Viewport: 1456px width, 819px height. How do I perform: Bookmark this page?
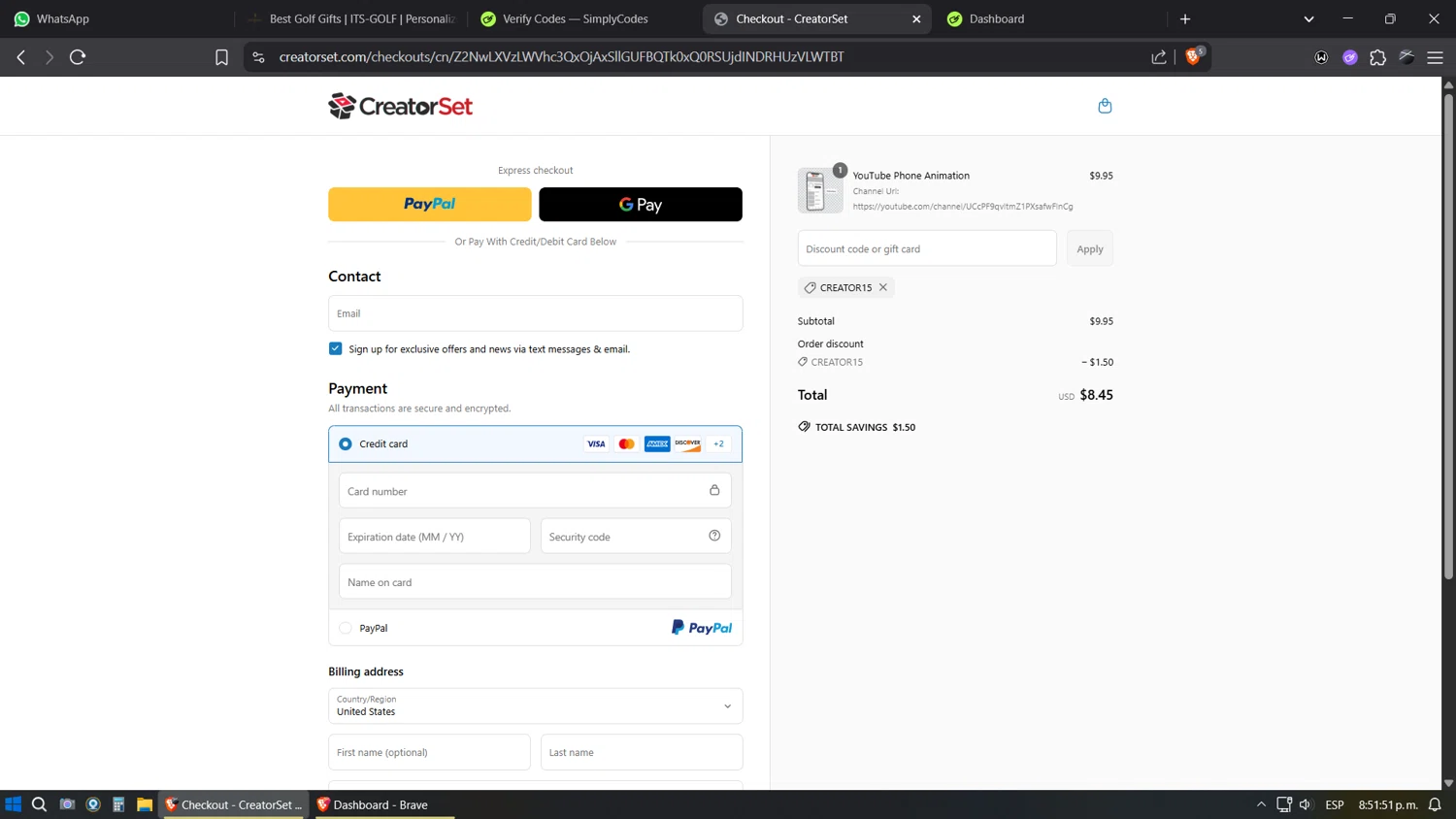pyautogui.click(x=221, y=57)
